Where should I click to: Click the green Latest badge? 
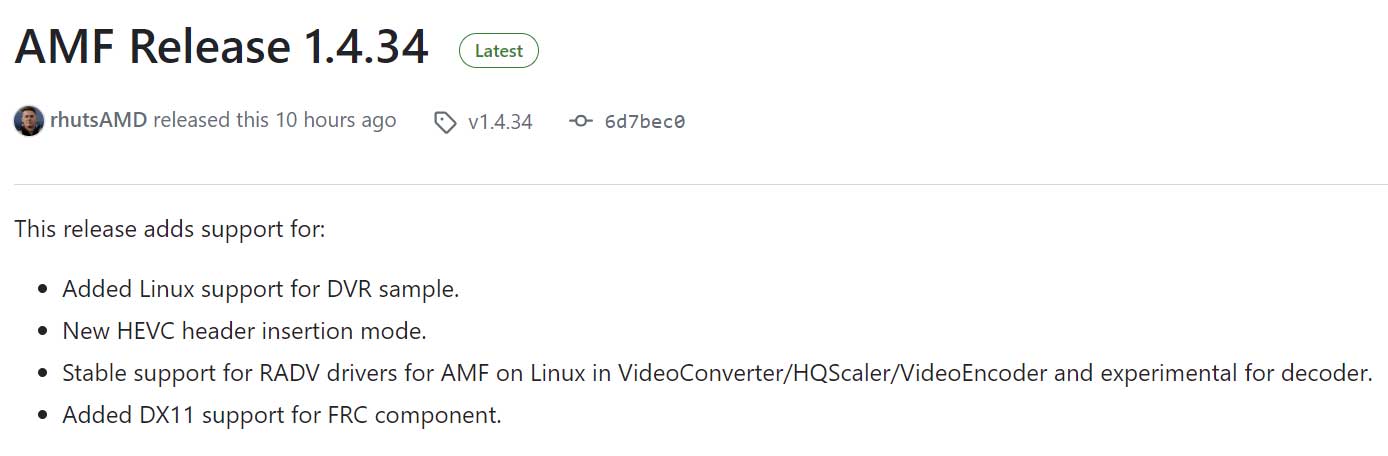(498, 51)
